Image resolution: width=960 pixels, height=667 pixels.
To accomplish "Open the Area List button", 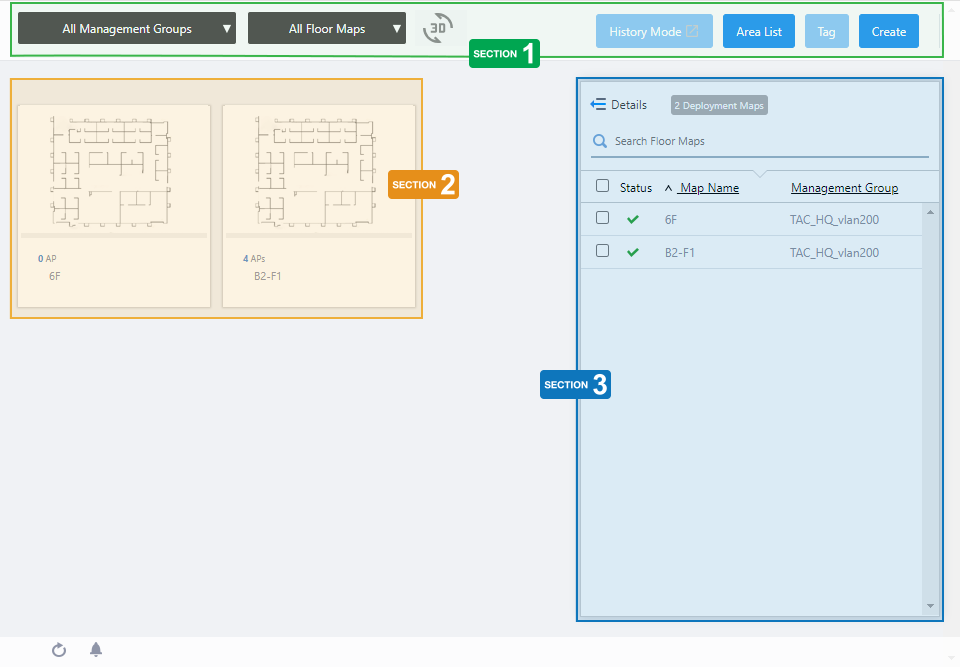I will coord(759,32).
